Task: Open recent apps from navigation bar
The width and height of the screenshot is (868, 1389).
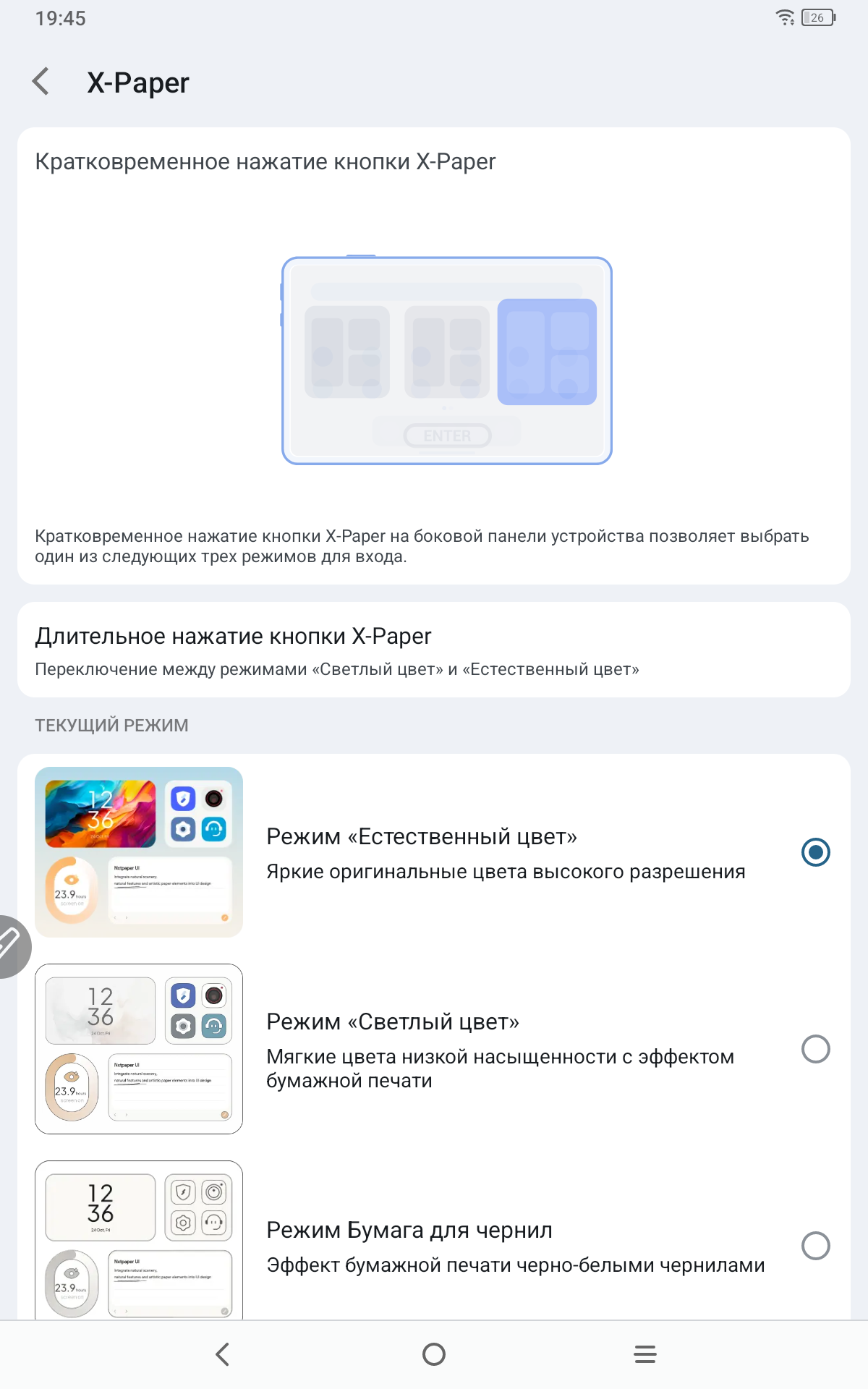Action: [x=645, y=1354]
